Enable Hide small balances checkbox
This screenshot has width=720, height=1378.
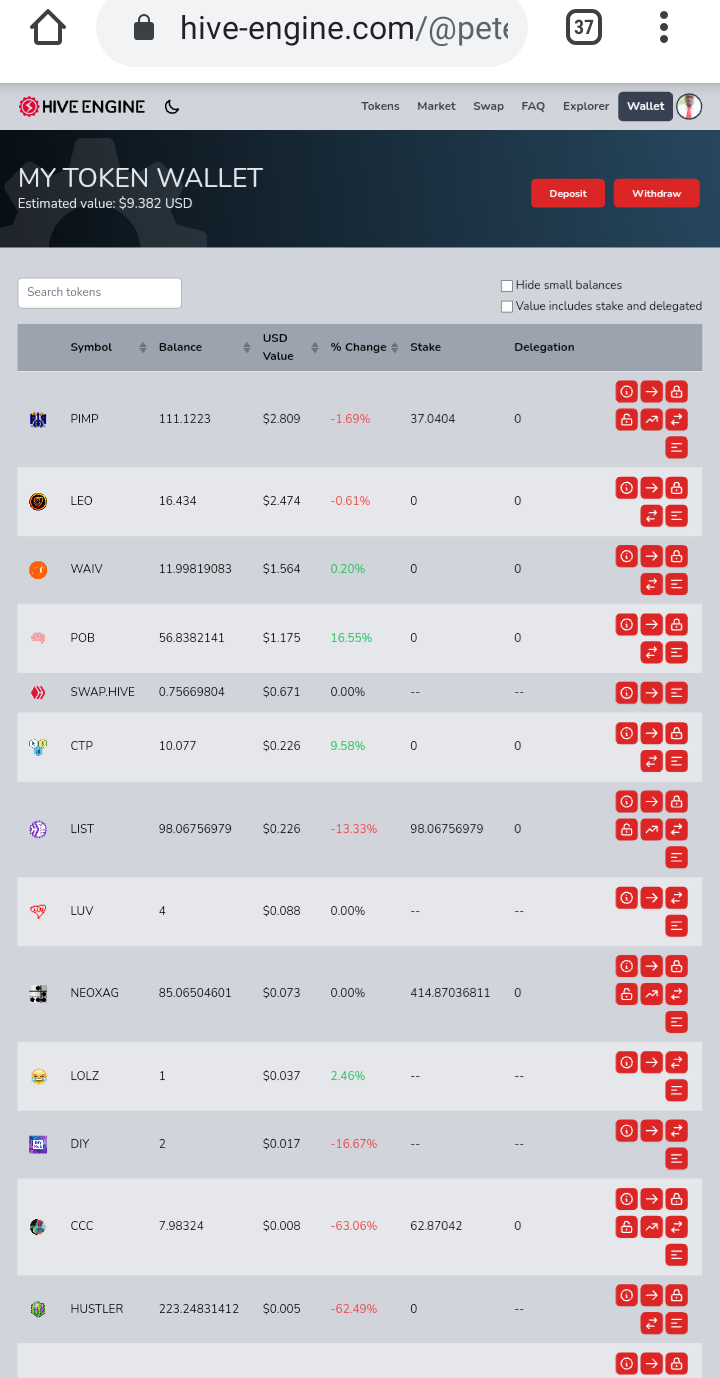click(x=507, y=286)
